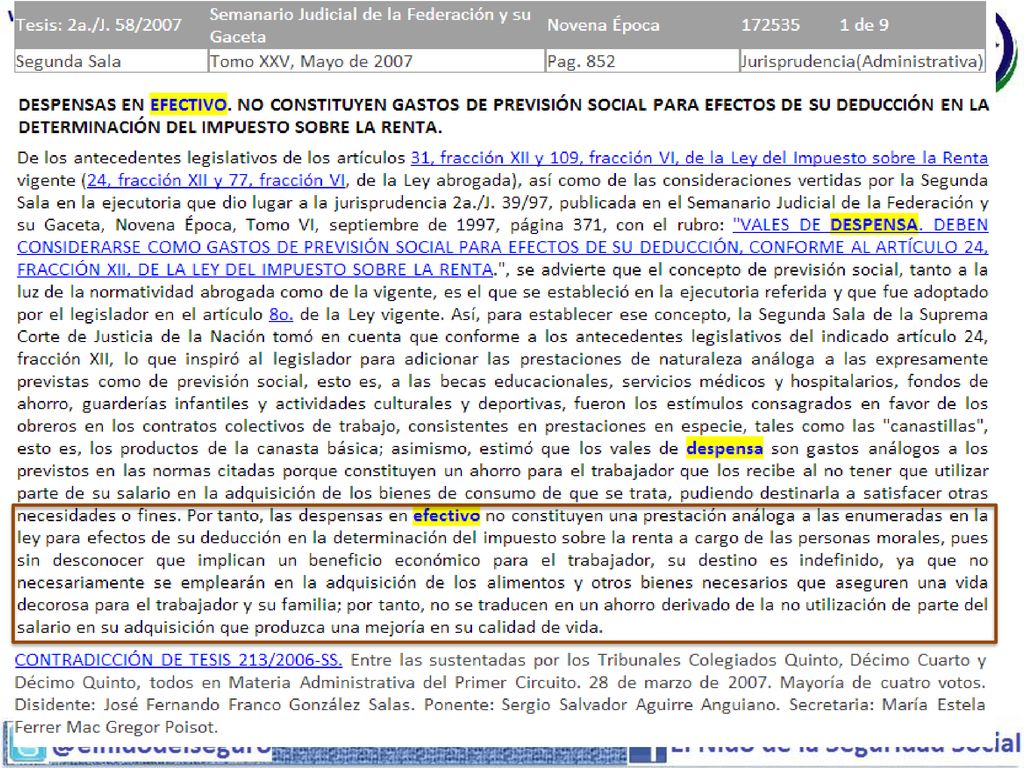Open 'CONTRADICCIÓN DE TESIS 213/2006-SS.' link
The image size is (1024, 768).
coord(178,660)
